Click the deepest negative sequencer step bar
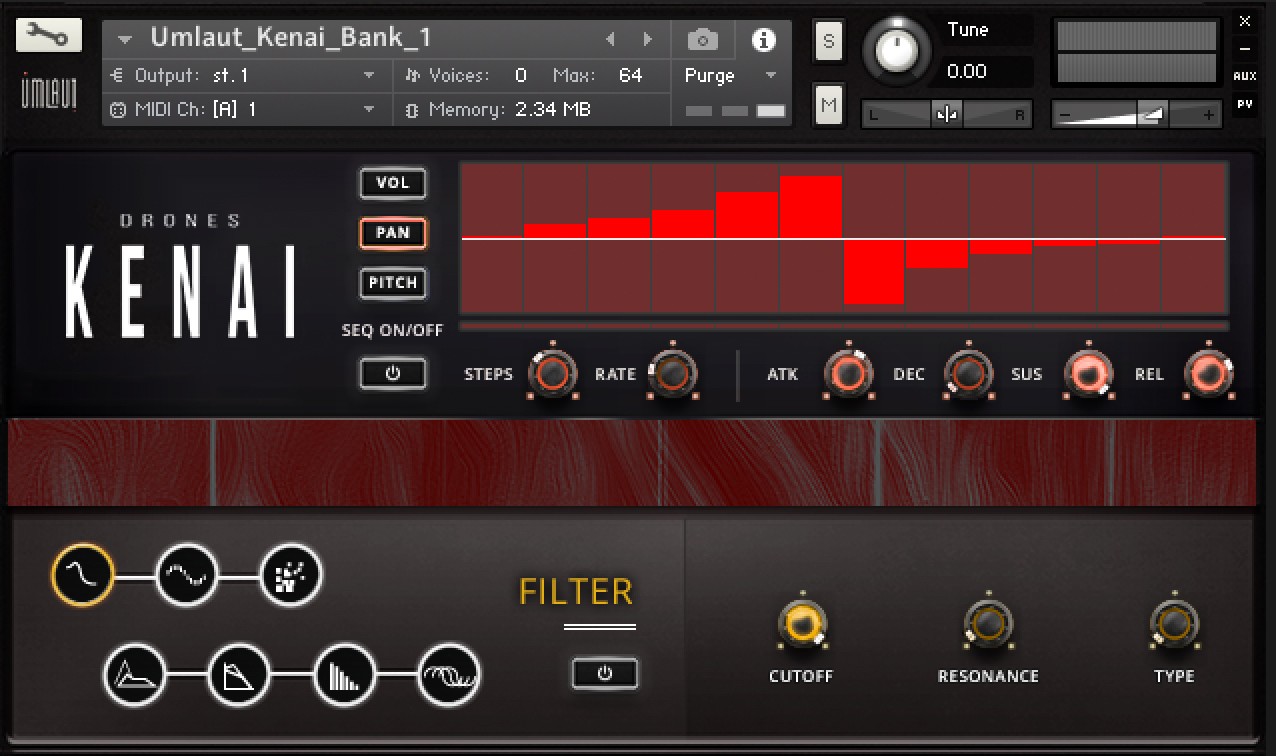Image resolution: width=1276 pixels, height=756 pixels. coord(874,272)
